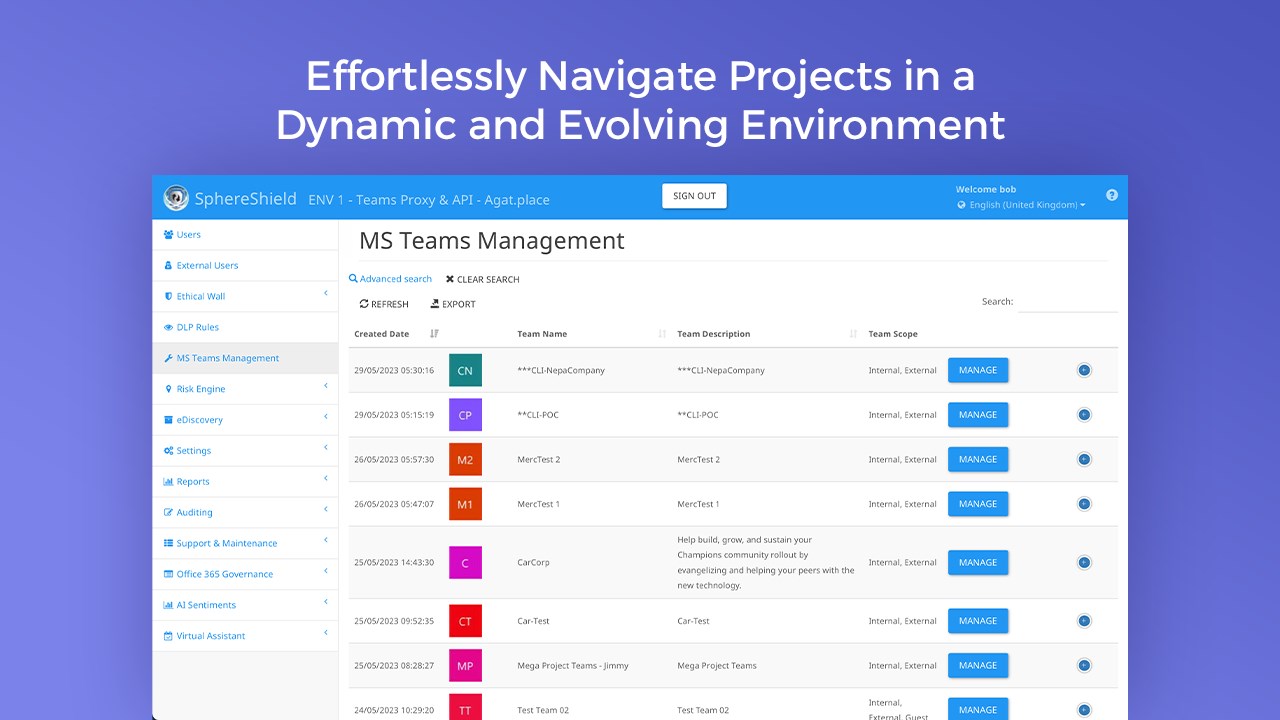The height and width of the screenshot is (720, 1280).
Task: Expand the Reports chevron
Action: click(326, 478)
